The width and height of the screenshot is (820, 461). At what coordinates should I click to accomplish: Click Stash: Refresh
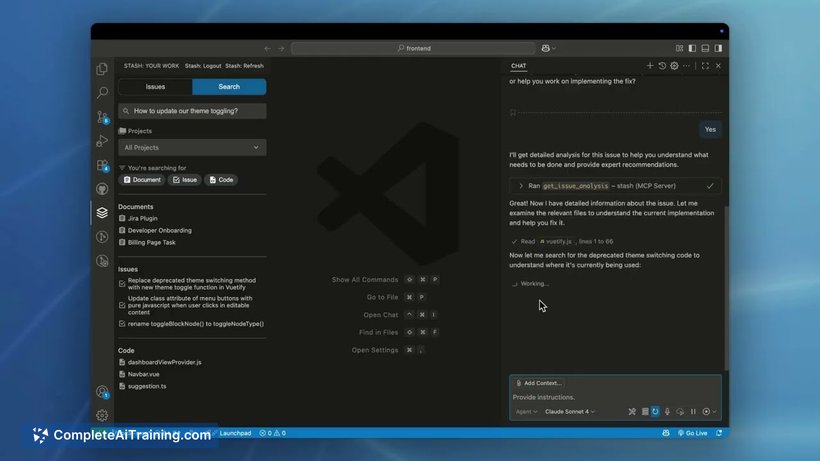click(x=244, y=66)
